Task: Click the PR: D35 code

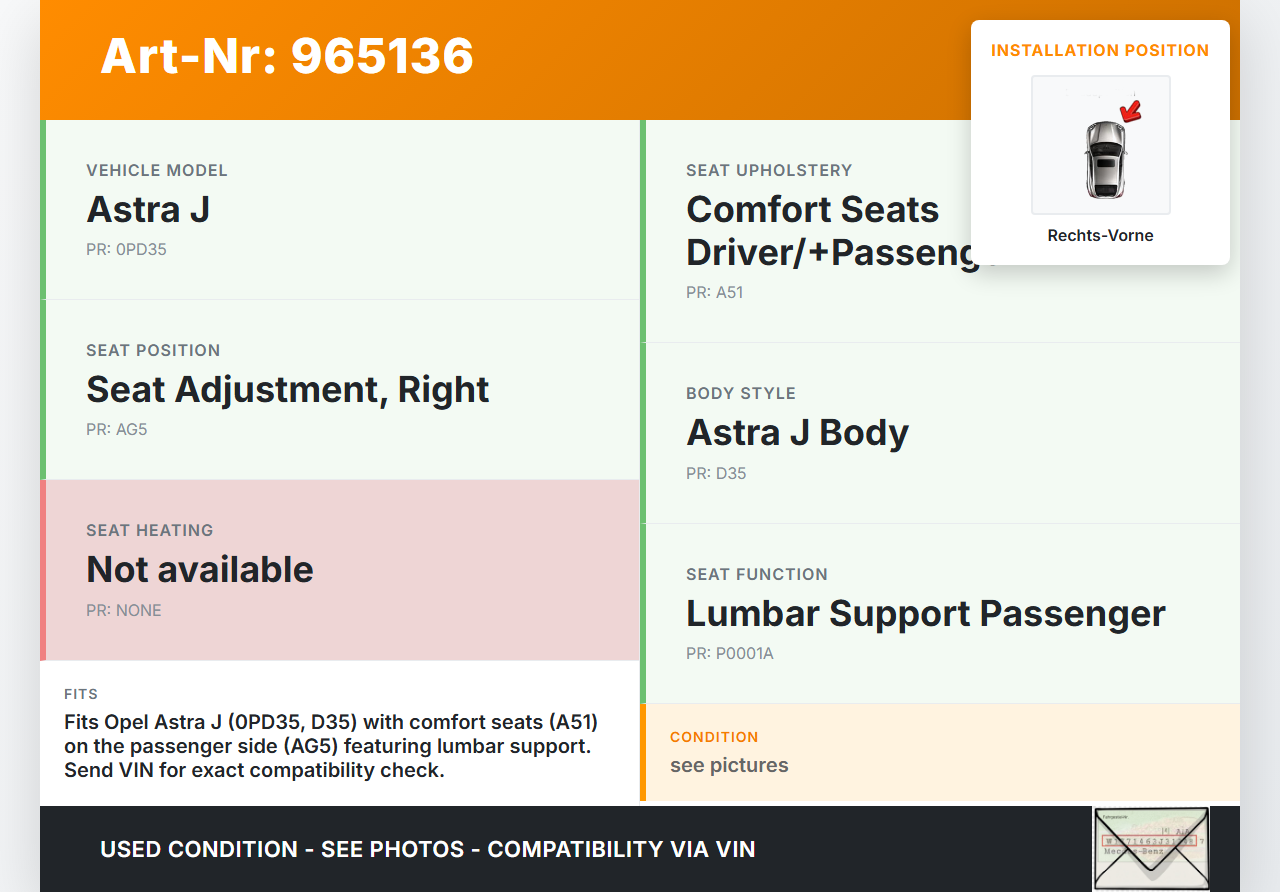Action: point(716,474)
